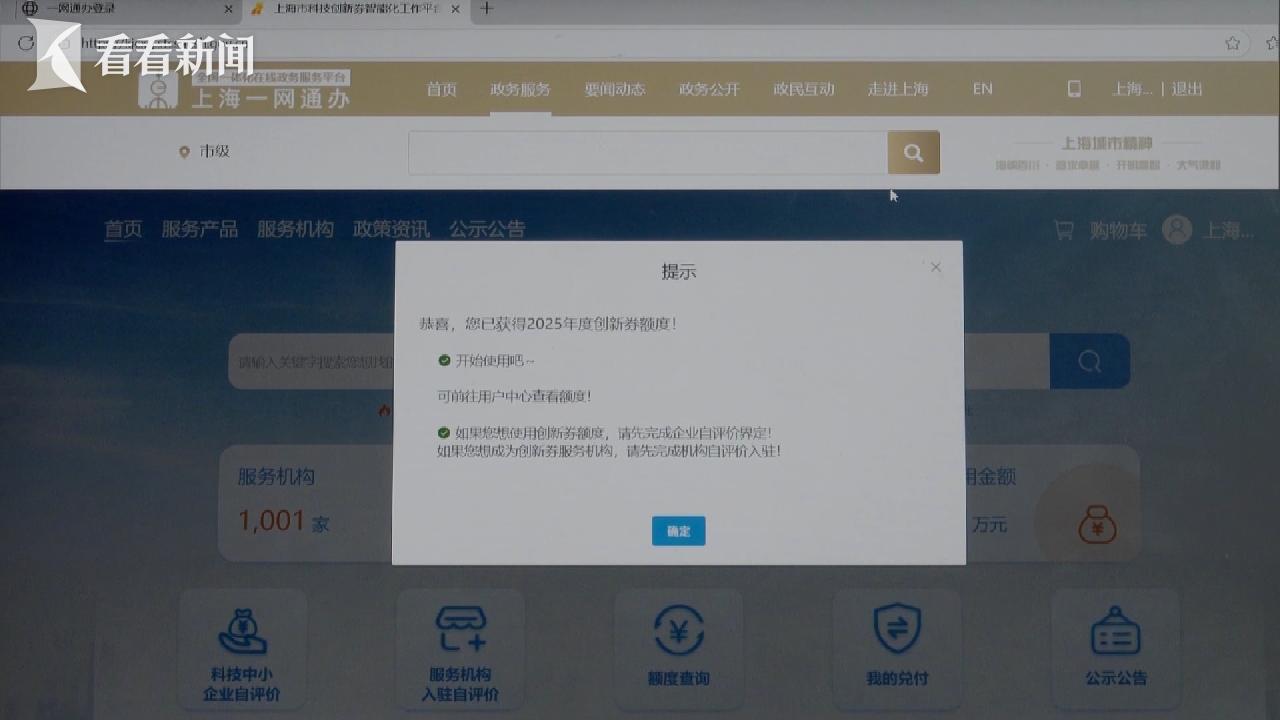The width and height of the screenshot is (1280, 720).
Task: Click the gold search magnifier button
Action: [x=913, y=153]
